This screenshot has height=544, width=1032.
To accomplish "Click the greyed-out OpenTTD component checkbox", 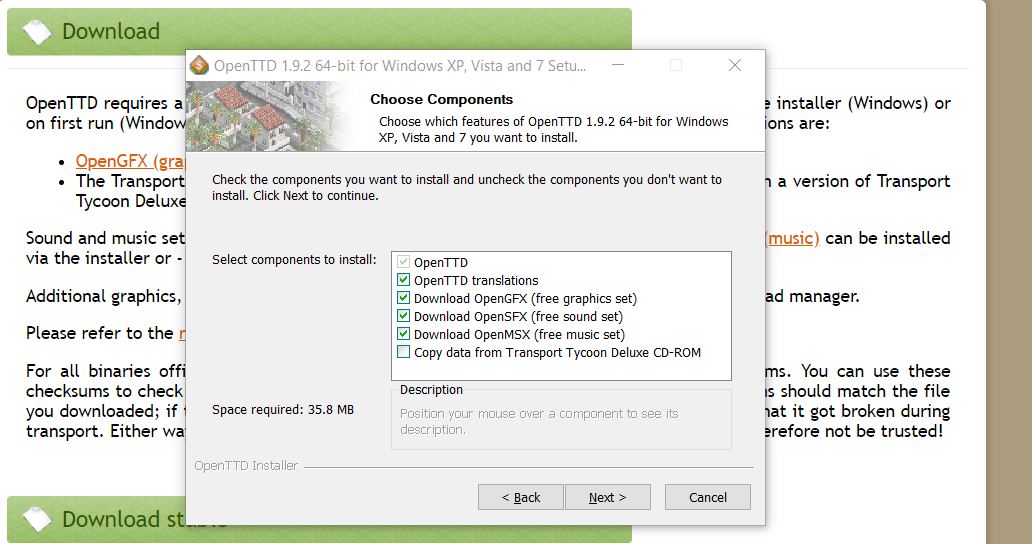I will pos(404,263).
